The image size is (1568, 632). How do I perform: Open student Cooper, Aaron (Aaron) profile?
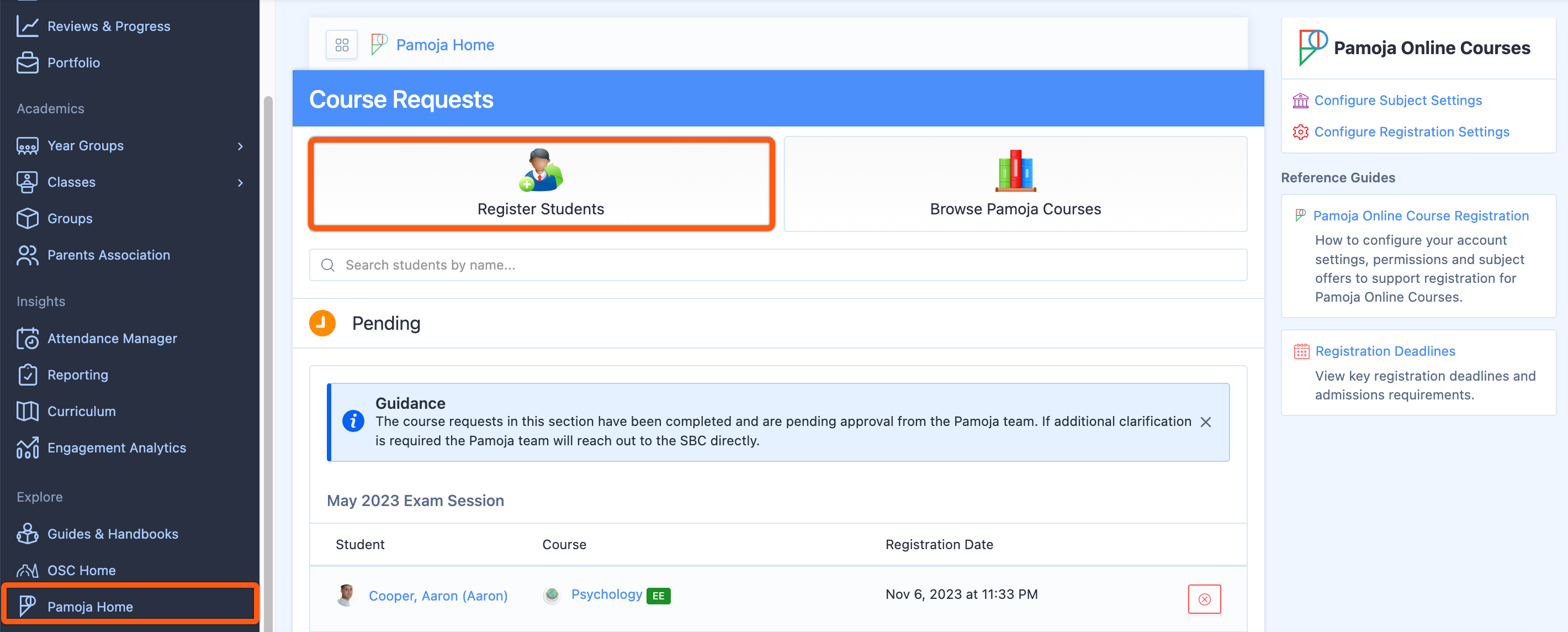[438, 596]
